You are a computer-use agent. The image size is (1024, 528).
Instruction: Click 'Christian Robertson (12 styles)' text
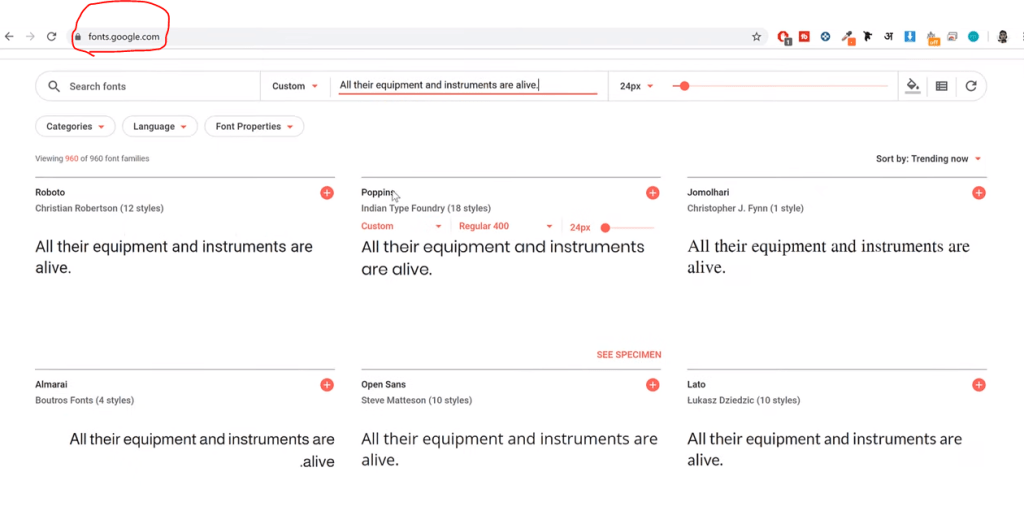click(99, 208)
